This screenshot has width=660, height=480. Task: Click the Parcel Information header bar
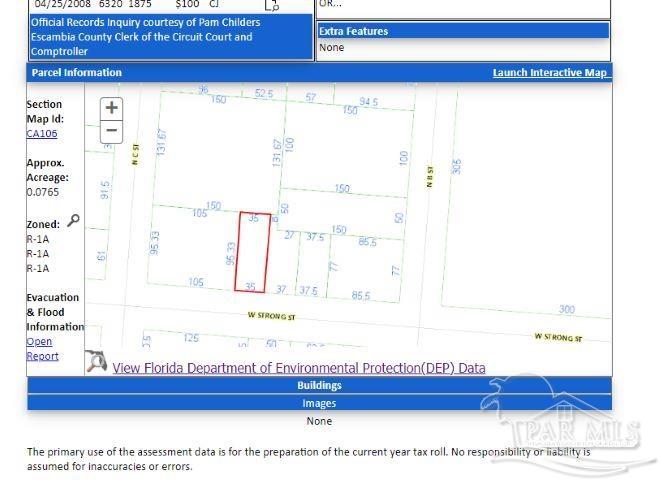pos(77,73)
